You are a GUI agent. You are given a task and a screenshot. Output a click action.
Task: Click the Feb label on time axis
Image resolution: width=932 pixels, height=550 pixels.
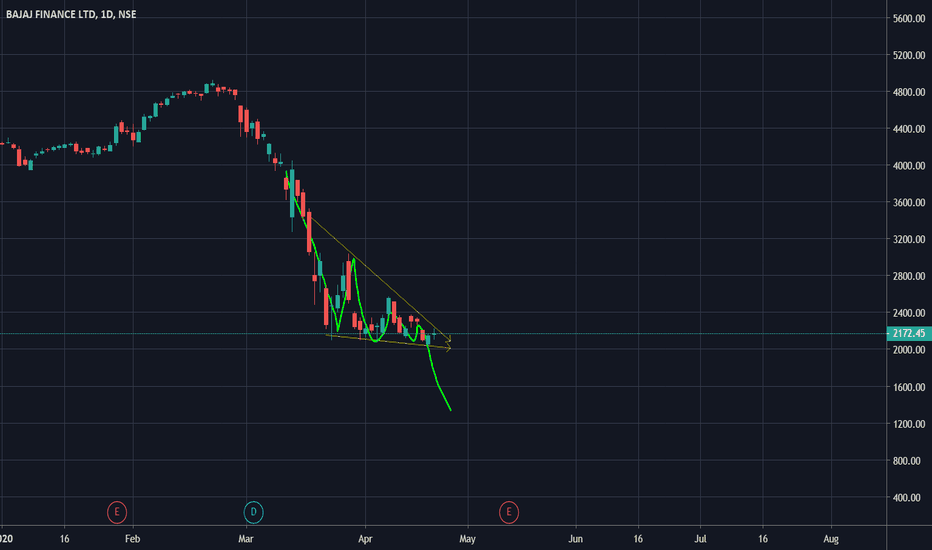click(133, 539)
